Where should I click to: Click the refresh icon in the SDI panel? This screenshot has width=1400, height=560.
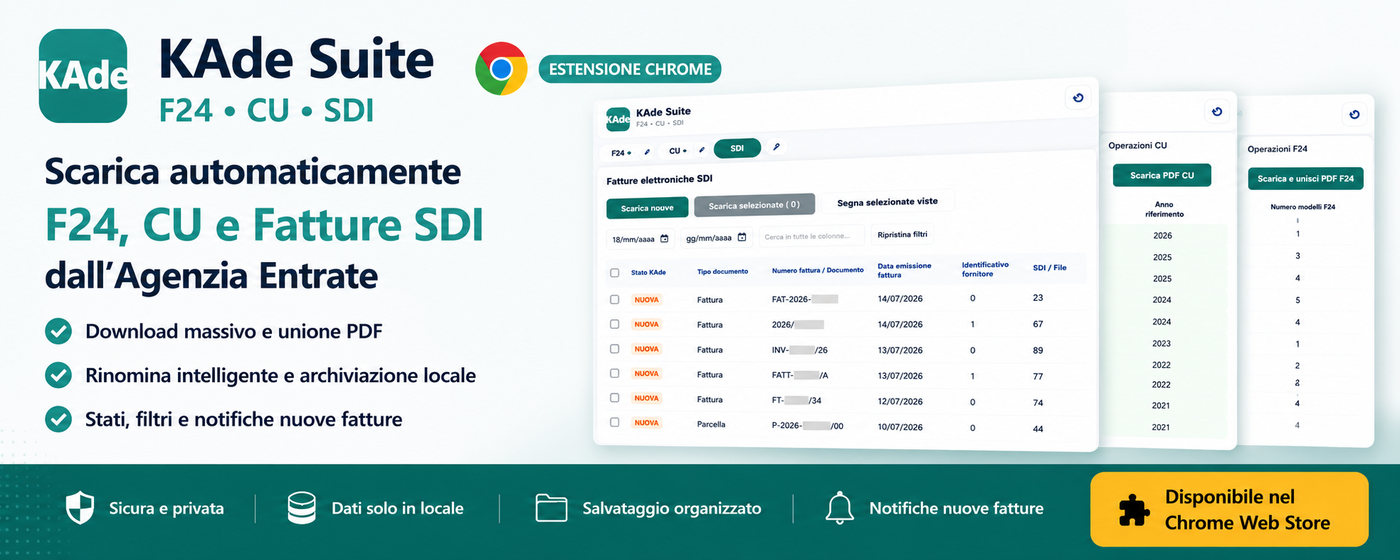point(1077,98)
